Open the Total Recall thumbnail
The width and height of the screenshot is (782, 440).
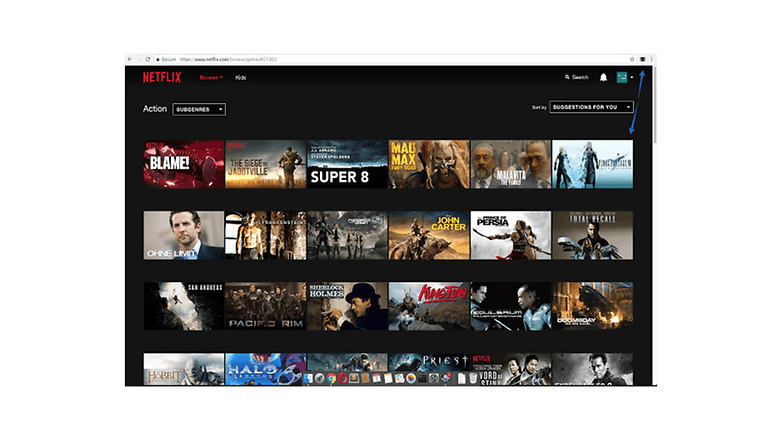point(592,235)
